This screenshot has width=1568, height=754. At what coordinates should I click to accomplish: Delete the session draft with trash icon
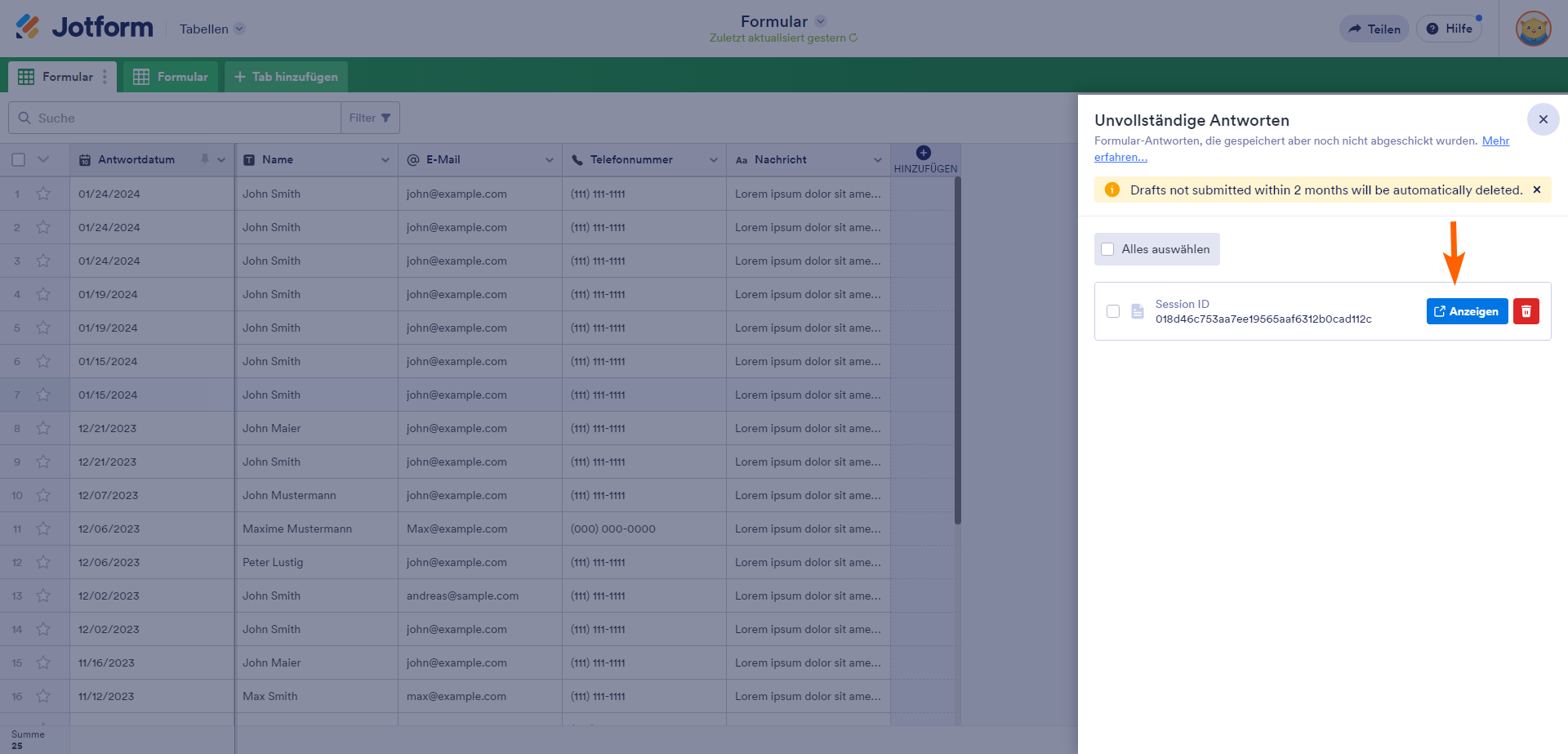(x=1526, y=311)
